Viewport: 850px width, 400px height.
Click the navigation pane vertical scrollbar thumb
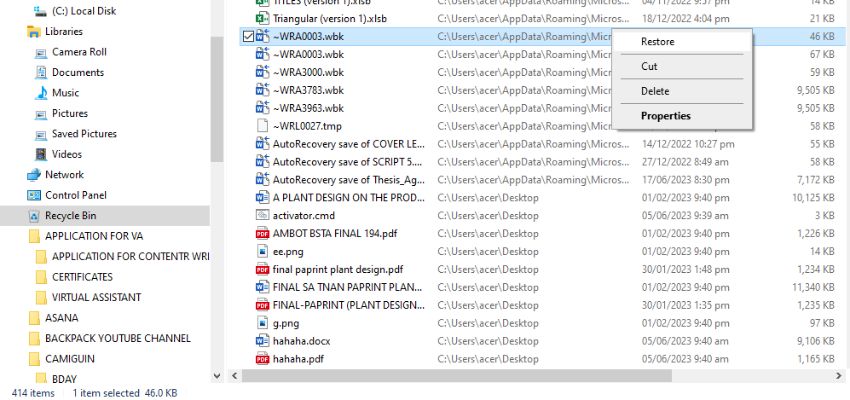pos(217,99)
